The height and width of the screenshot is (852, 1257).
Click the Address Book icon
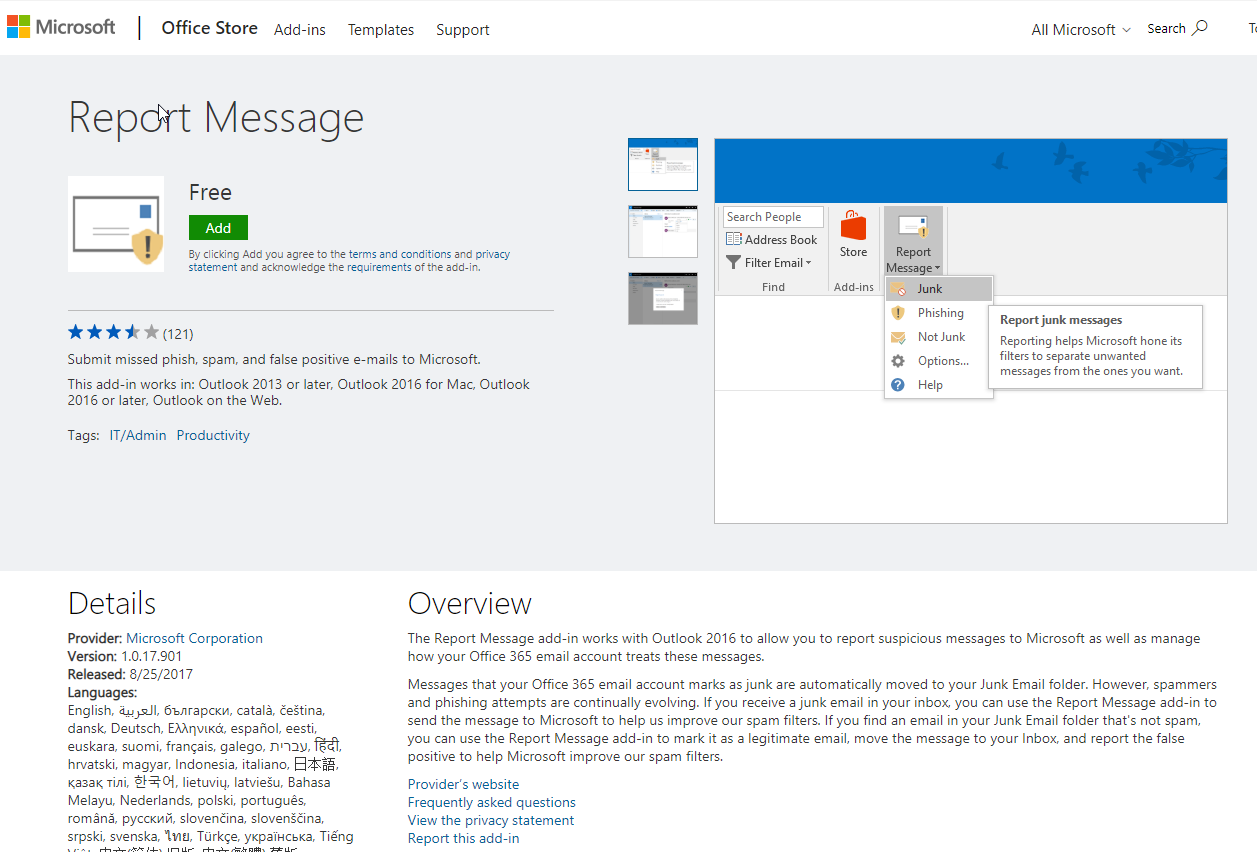click(734, 240)
